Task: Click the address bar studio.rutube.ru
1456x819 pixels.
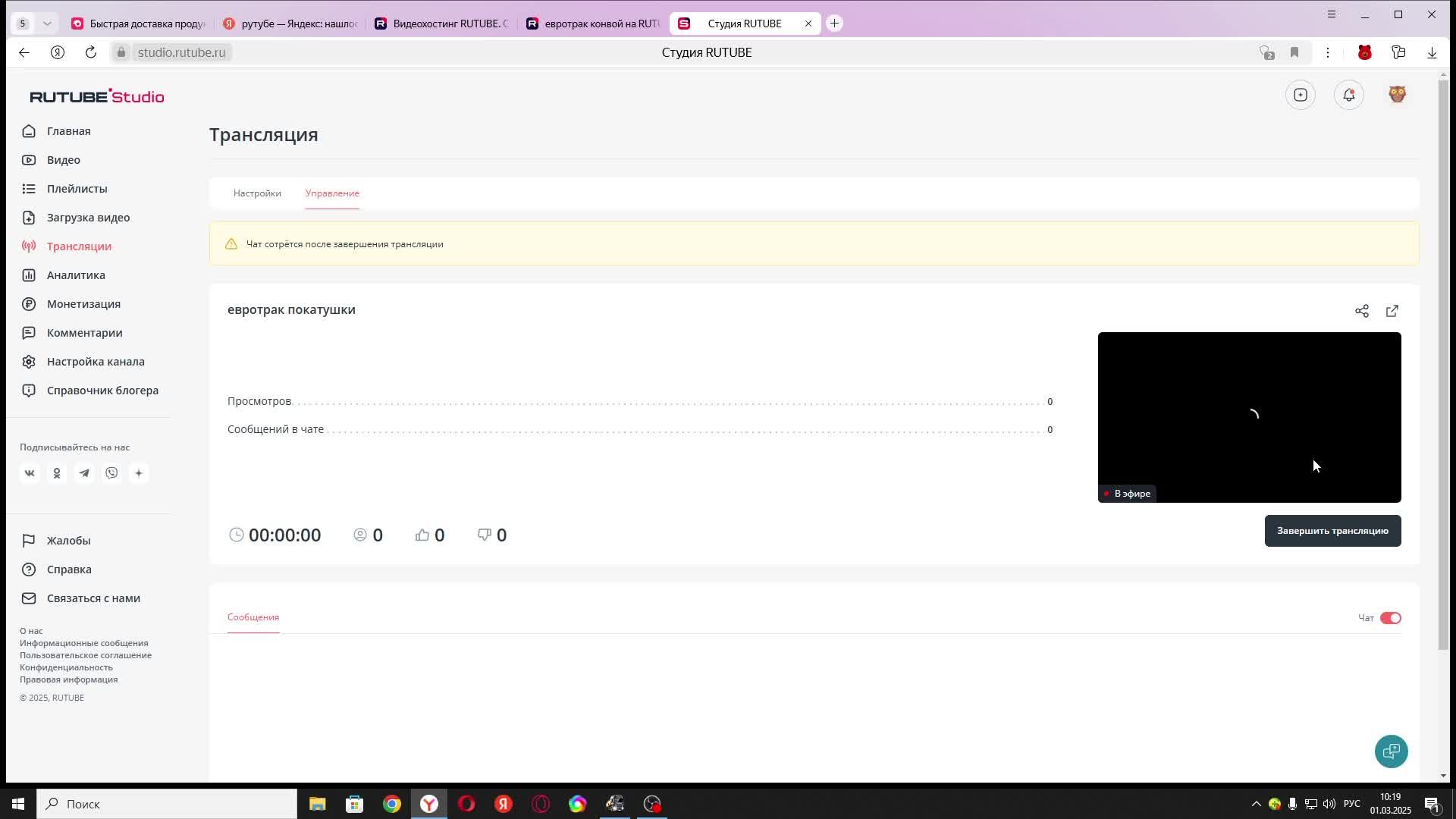Action: click(181, 52)
